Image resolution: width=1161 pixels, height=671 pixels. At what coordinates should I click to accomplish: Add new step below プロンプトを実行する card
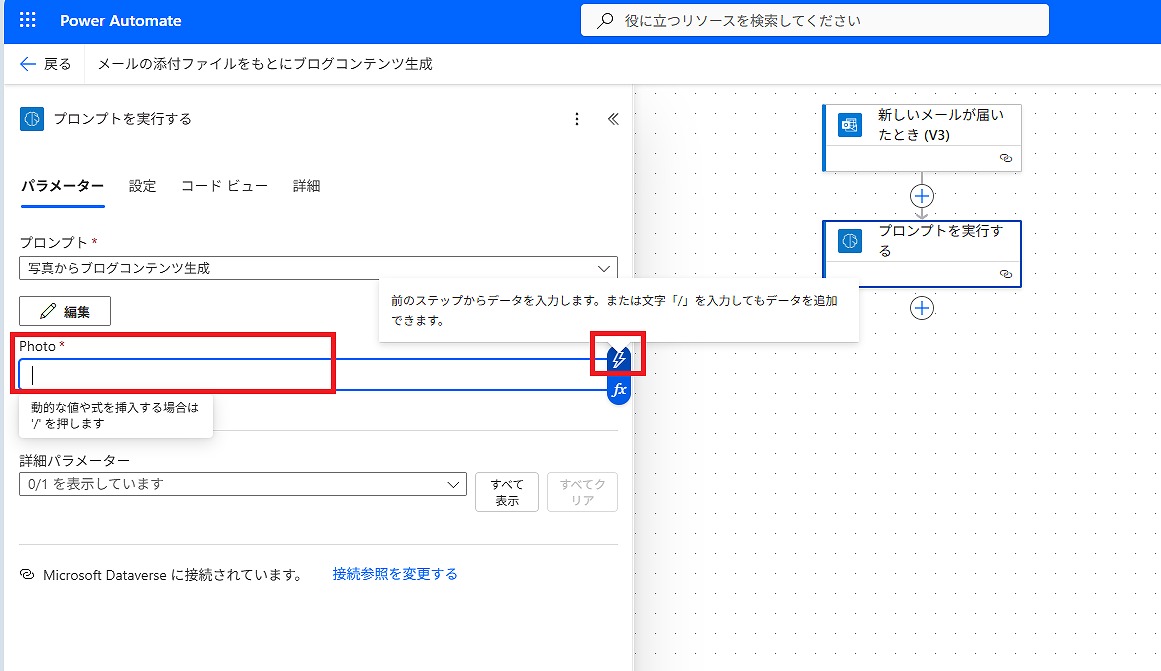[922, 308]
